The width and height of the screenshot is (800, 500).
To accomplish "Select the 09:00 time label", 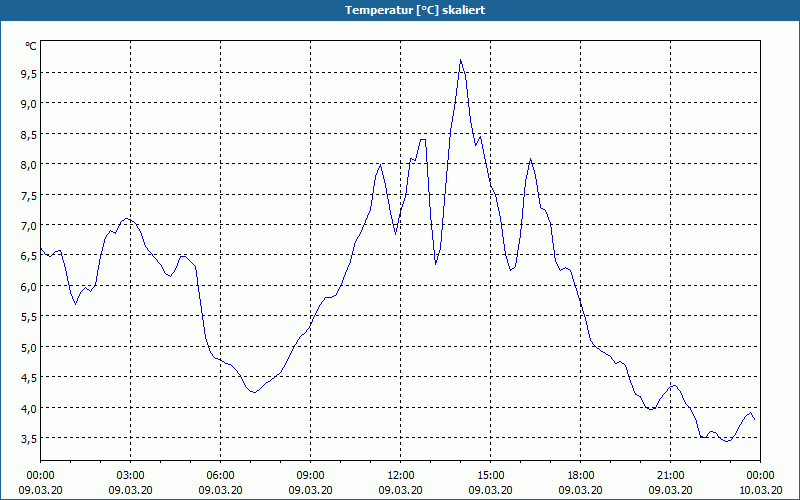I will point(310,476).
